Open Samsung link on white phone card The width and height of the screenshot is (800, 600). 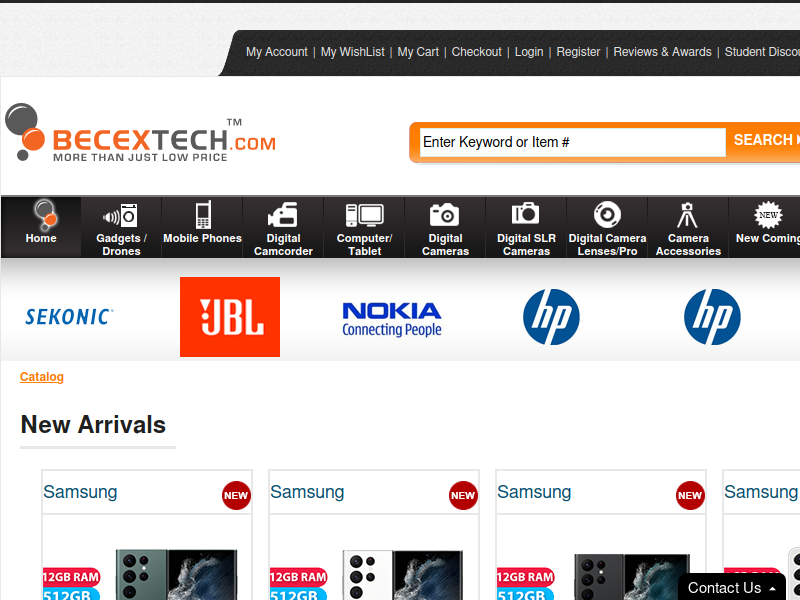307,492
